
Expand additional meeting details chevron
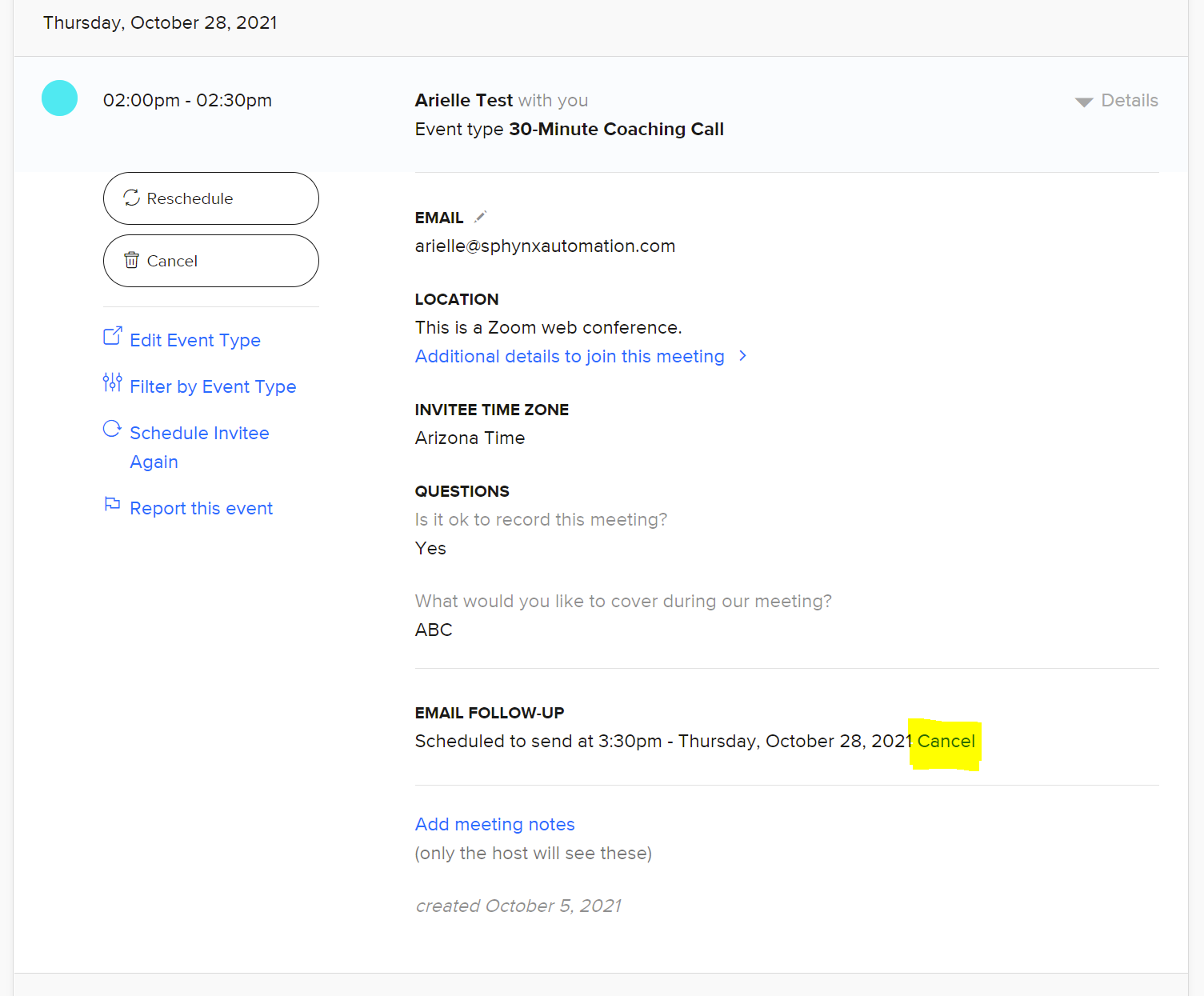pos(743,356)
